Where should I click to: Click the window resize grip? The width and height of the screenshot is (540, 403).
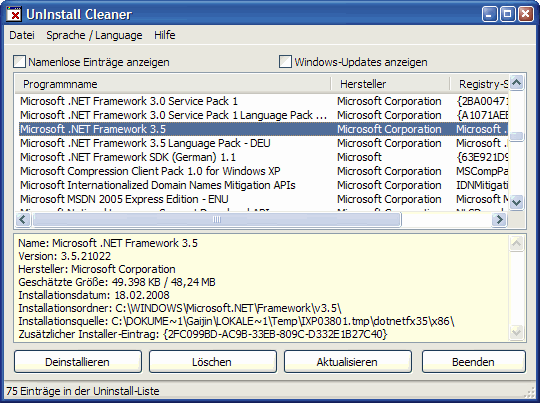coord(528,393)
